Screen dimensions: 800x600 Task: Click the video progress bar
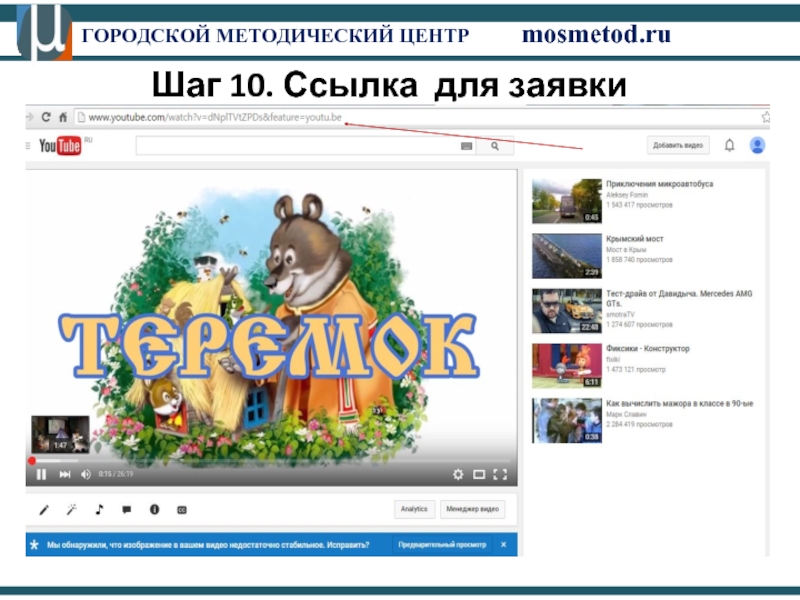(271, 461)
